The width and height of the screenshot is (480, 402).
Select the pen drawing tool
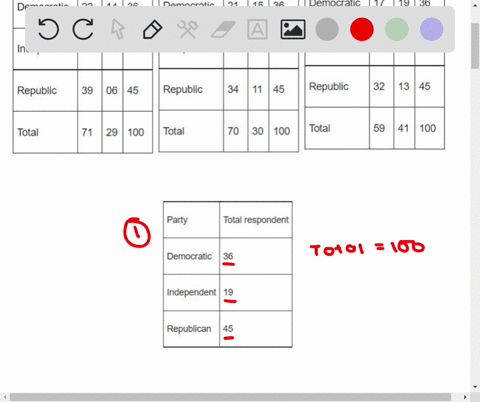[153, 29]
